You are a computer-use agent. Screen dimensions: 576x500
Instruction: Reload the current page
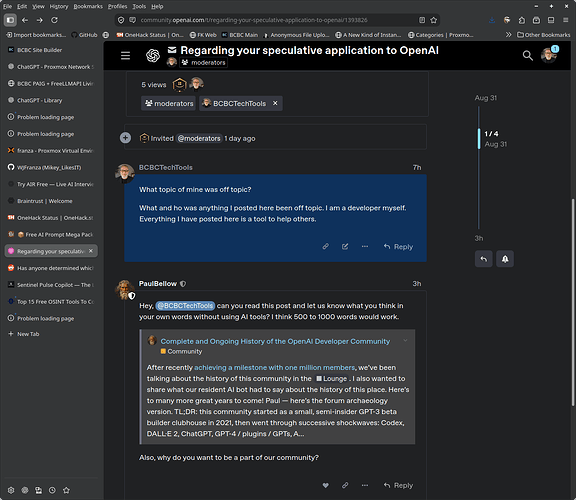coord(54,20)
